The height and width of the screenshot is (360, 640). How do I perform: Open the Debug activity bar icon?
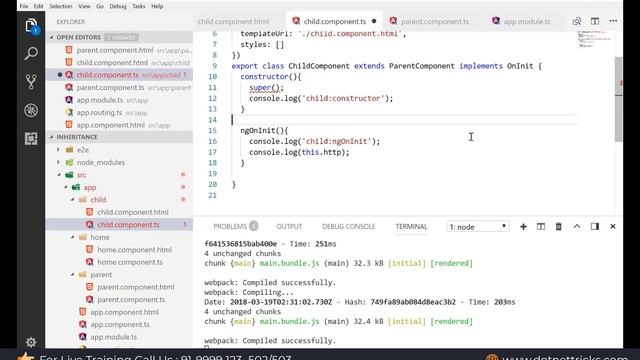pos(31,110)
